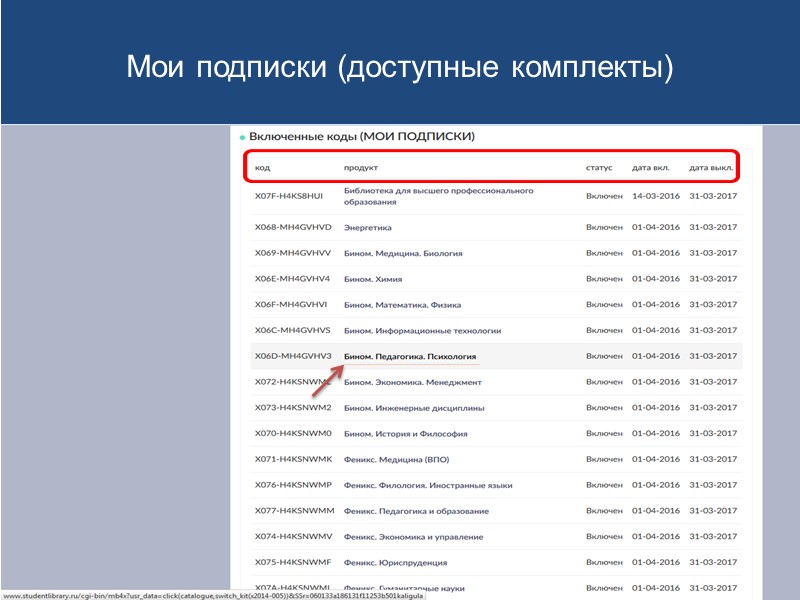This screenshot has height=600, width=800.
Task: Click 31-03-2017 in the 'Феникс. Юриспруденция' row
Action: click(x=713, y=562)
